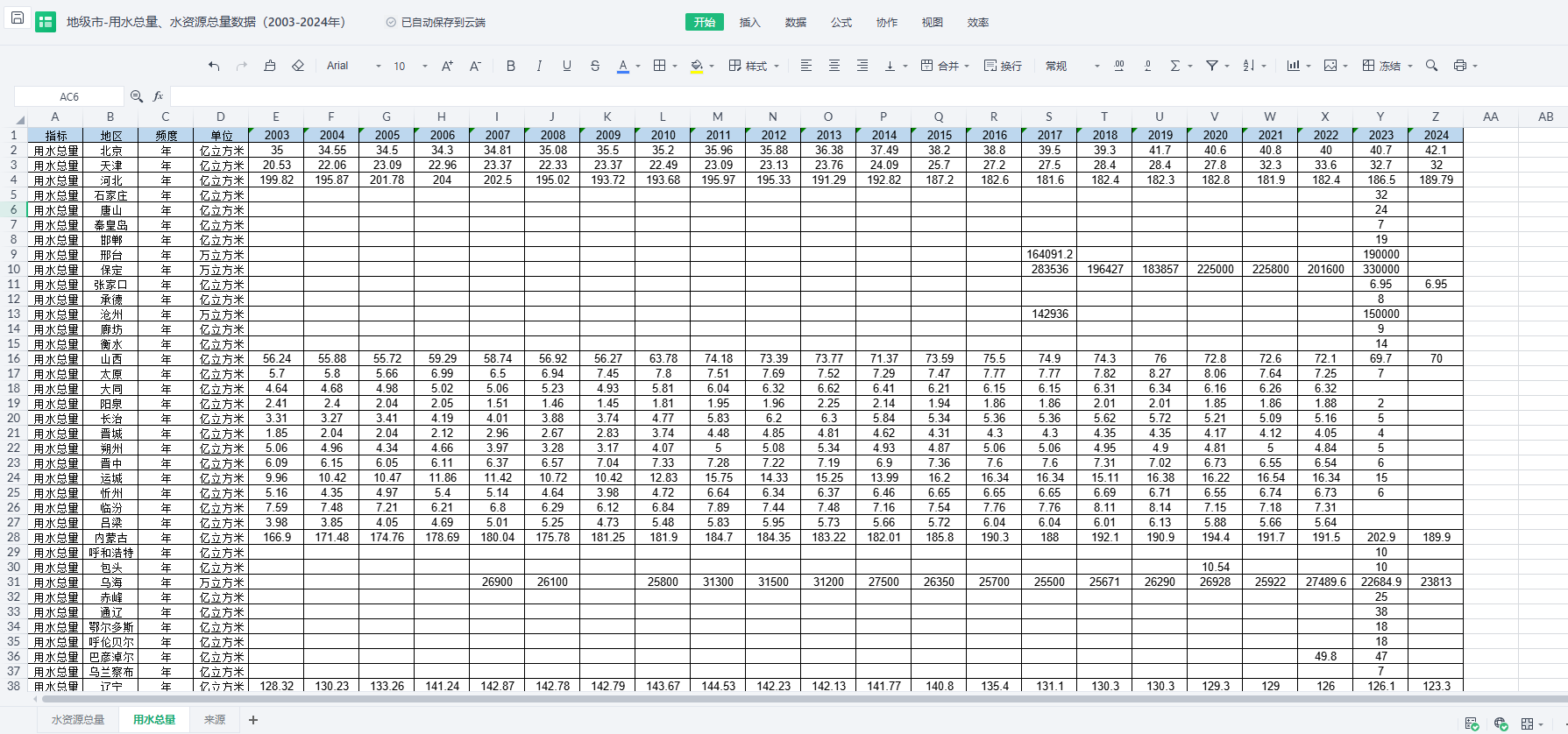The image size is (1568, 734).
Task: Click the filter funnel icon
Action: [1212, 66]
